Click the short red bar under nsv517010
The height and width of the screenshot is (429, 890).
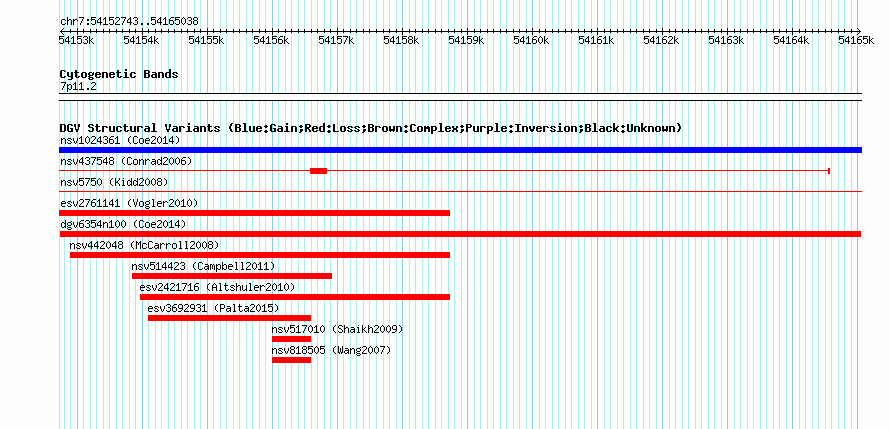coord(291,339)
